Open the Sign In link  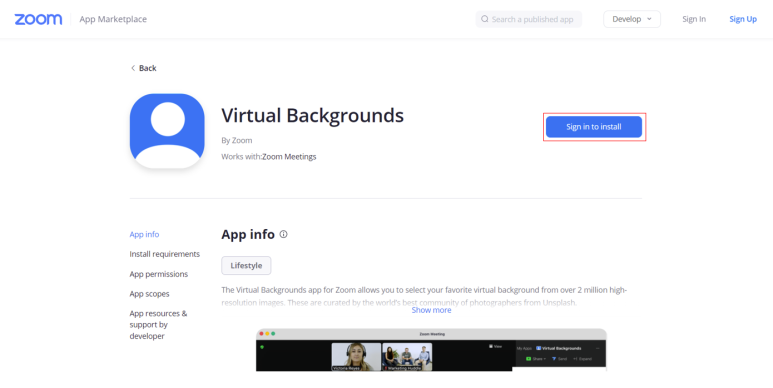point(694,19)
